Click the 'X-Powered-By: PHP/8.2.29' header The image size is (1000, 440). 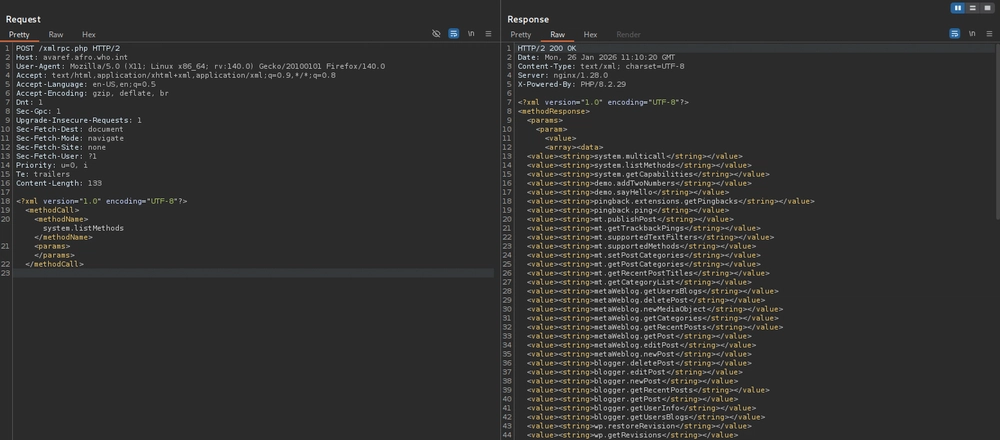pos(572,84)
